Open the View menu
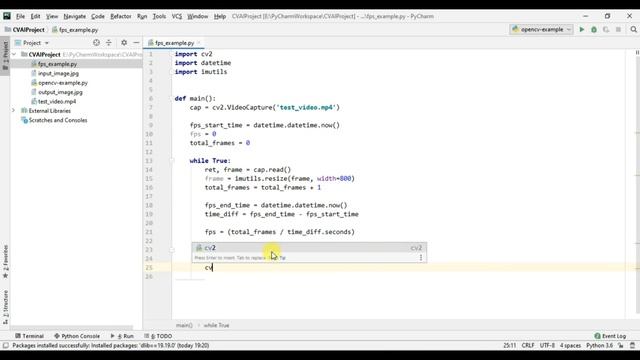The image size is (640, 360). click(x=52, y=16)
